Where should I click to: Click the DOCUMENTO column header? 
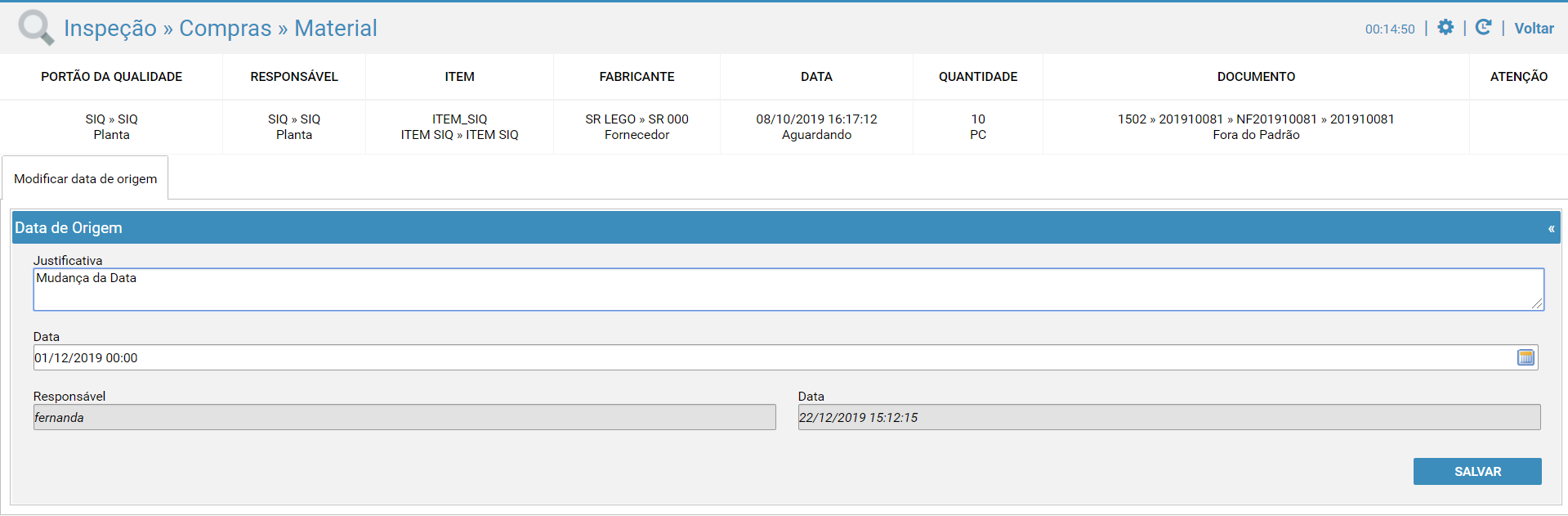1256,77
